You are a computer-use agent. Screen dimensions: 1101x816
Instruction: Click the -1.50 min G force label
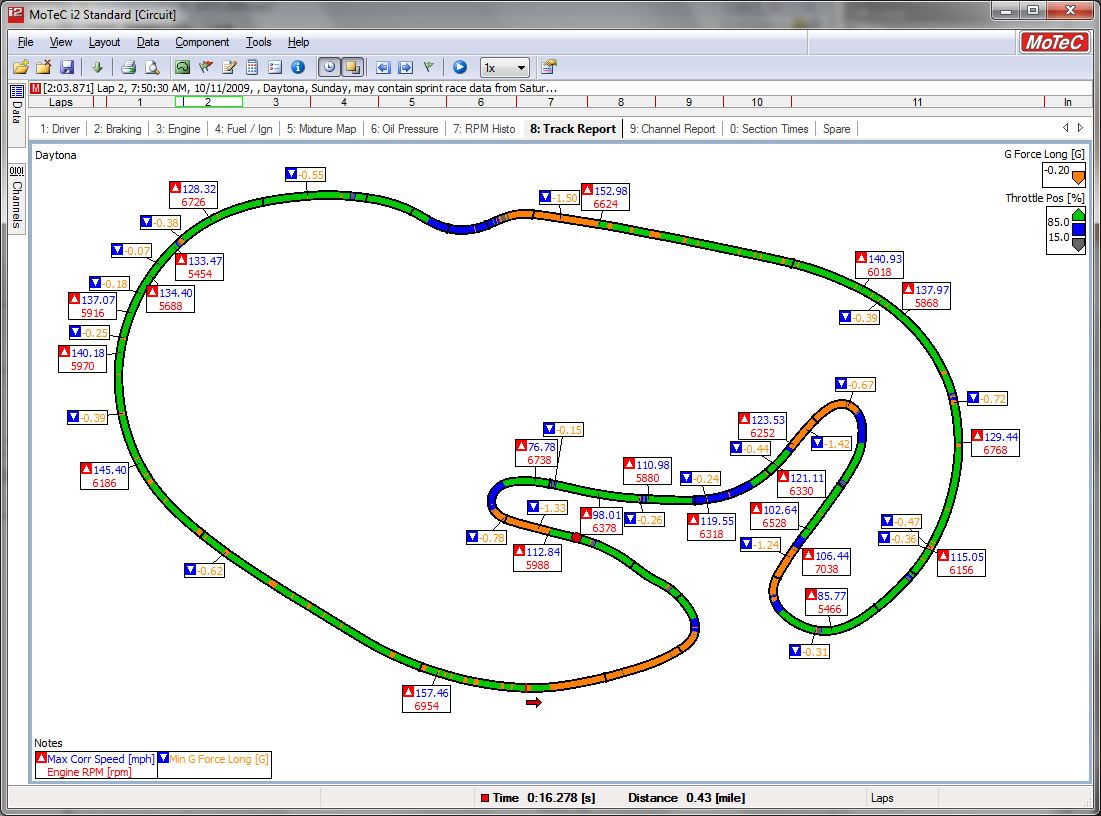[559, 198]
